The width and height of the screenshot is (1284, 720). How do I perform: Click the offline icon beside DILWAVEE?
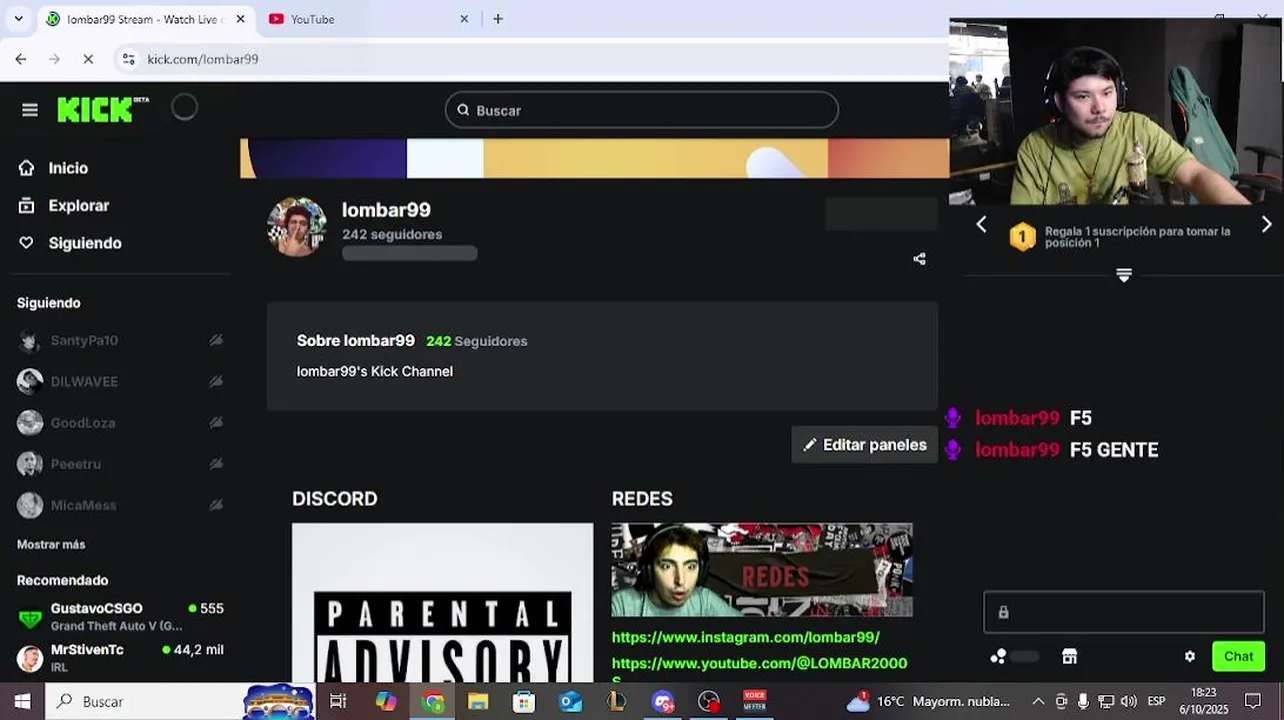click(x=216, y=381)
